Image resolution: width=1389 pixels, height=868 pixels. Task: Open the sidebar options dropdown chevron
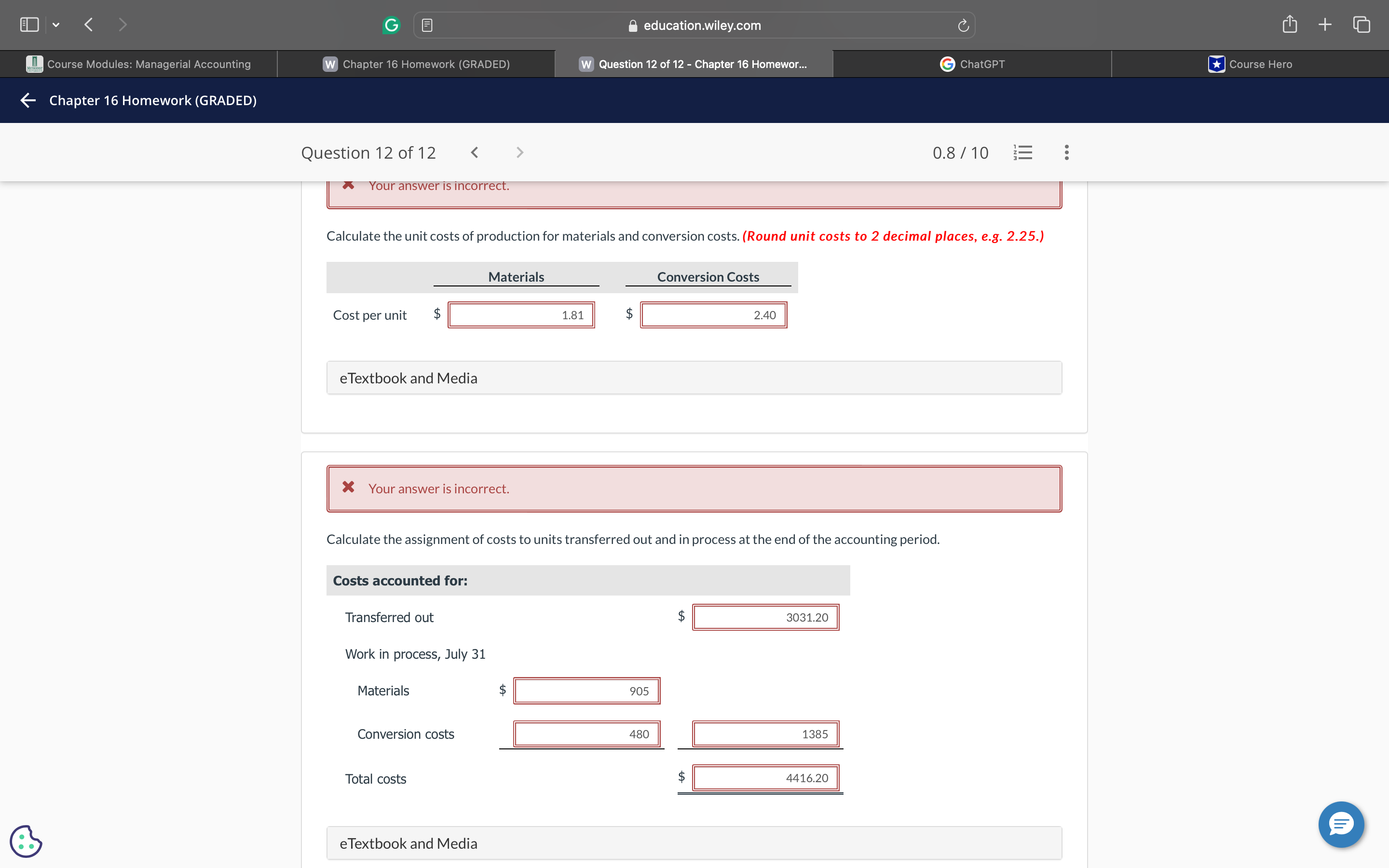(x=55, y=25)
